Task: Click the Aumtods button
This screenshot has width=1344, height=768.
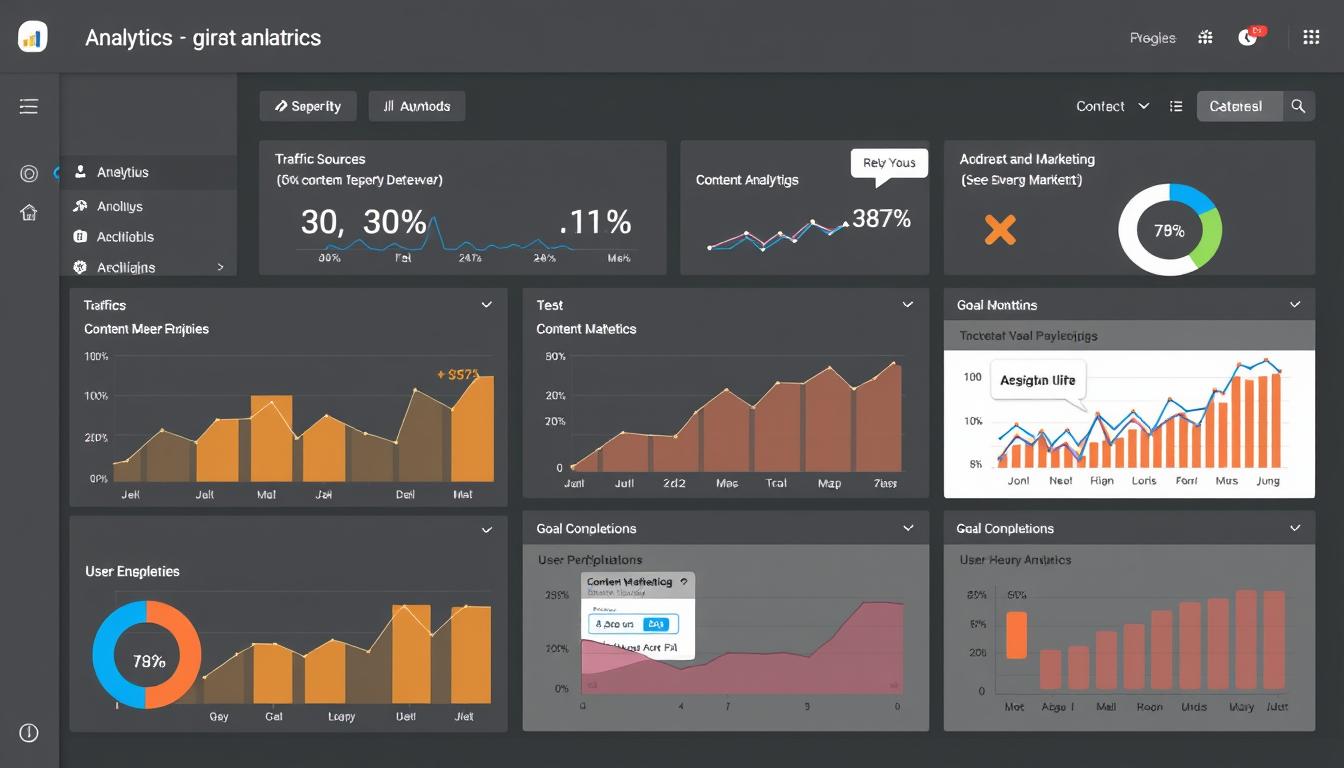Action: click(x=417, y=106)
